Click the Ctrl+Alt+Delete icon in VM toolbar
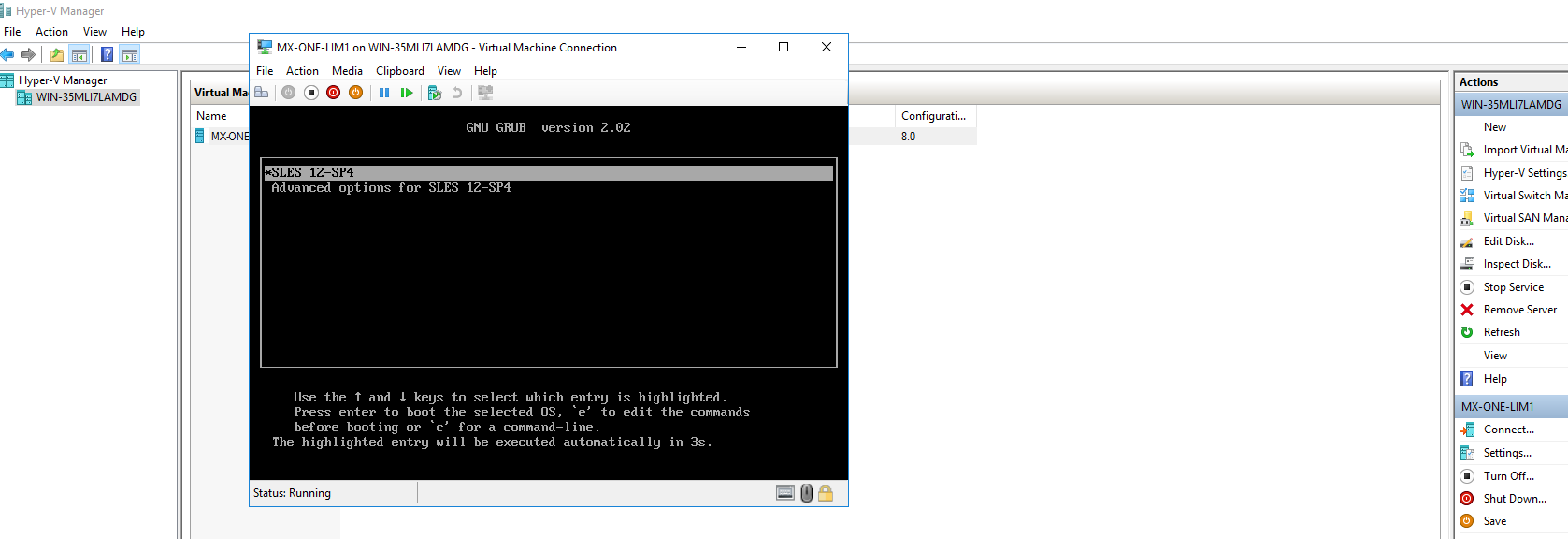The height and width of the screenshot is (539, 1568). tap(262, 93)
